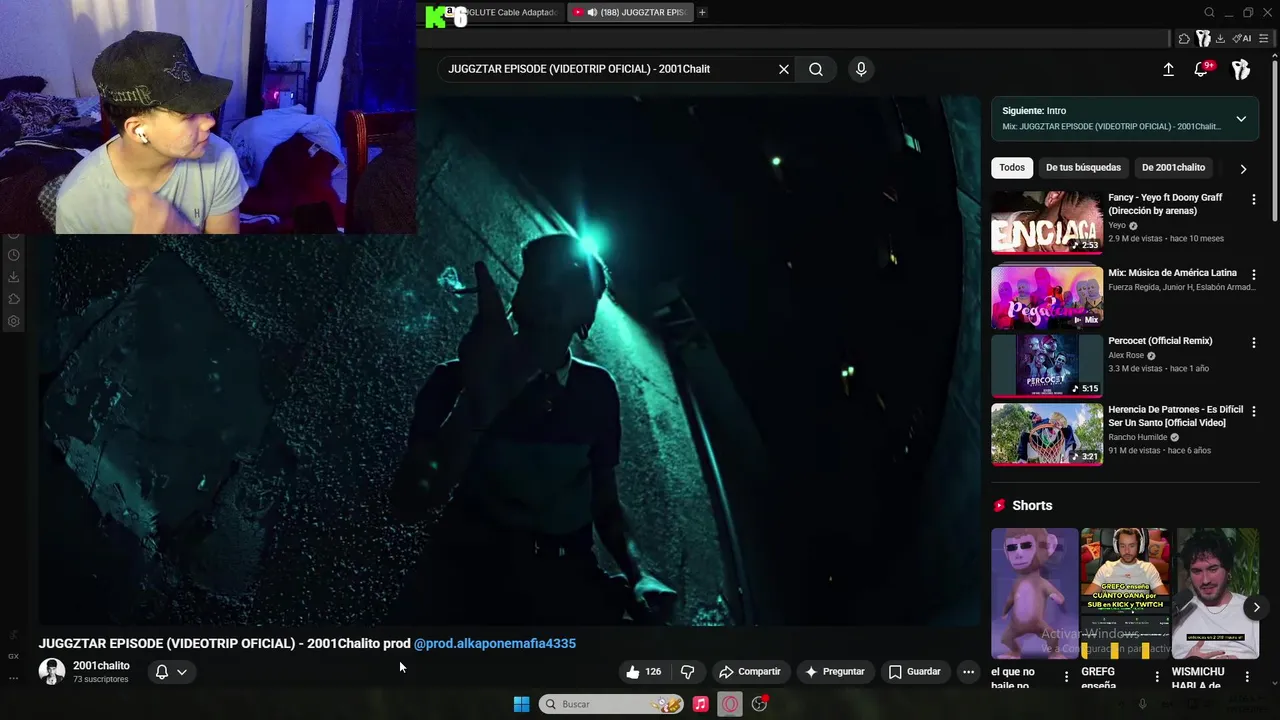Open the dancing monkey short thumbnail

(x=1034, y=593)
